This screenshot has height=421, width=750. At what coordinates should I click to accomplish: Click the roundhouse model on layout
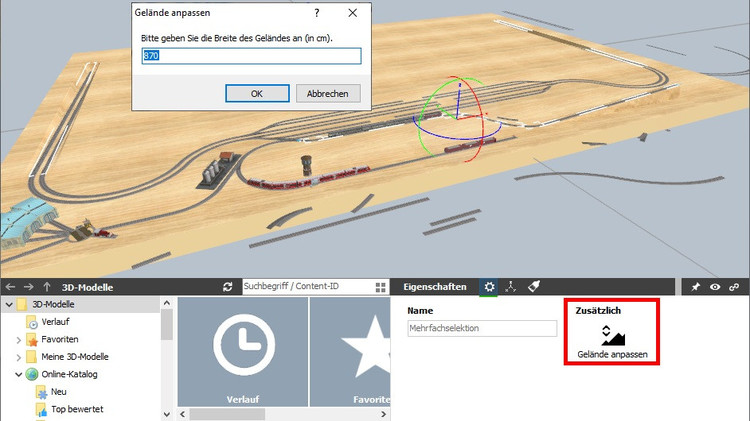coord(26,222)
